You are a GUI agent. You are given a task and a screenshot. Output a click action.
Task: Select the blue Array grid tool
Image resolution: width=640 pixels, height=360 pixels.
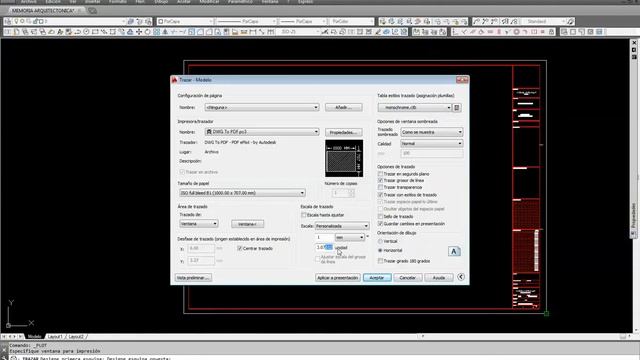[x=156, y=32]
